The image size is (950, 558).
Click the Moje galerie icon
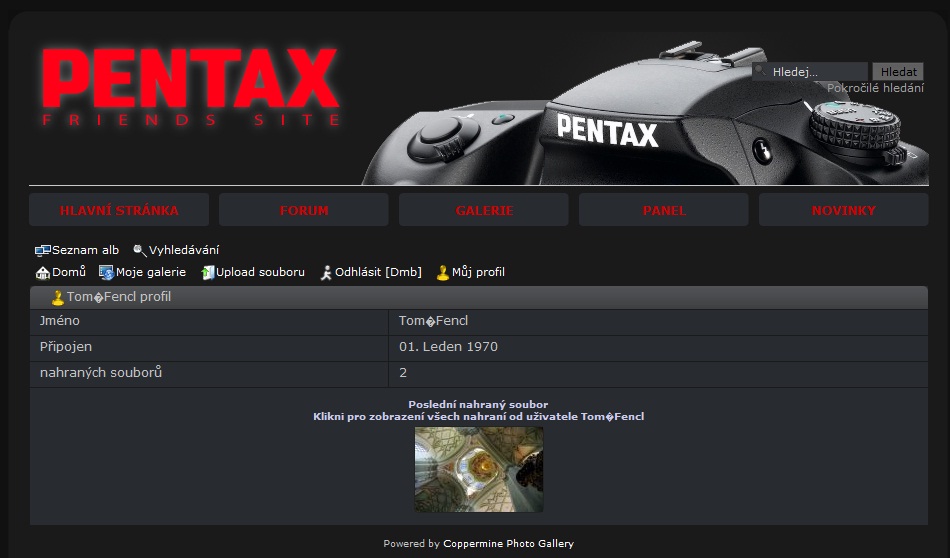[106, 272]
